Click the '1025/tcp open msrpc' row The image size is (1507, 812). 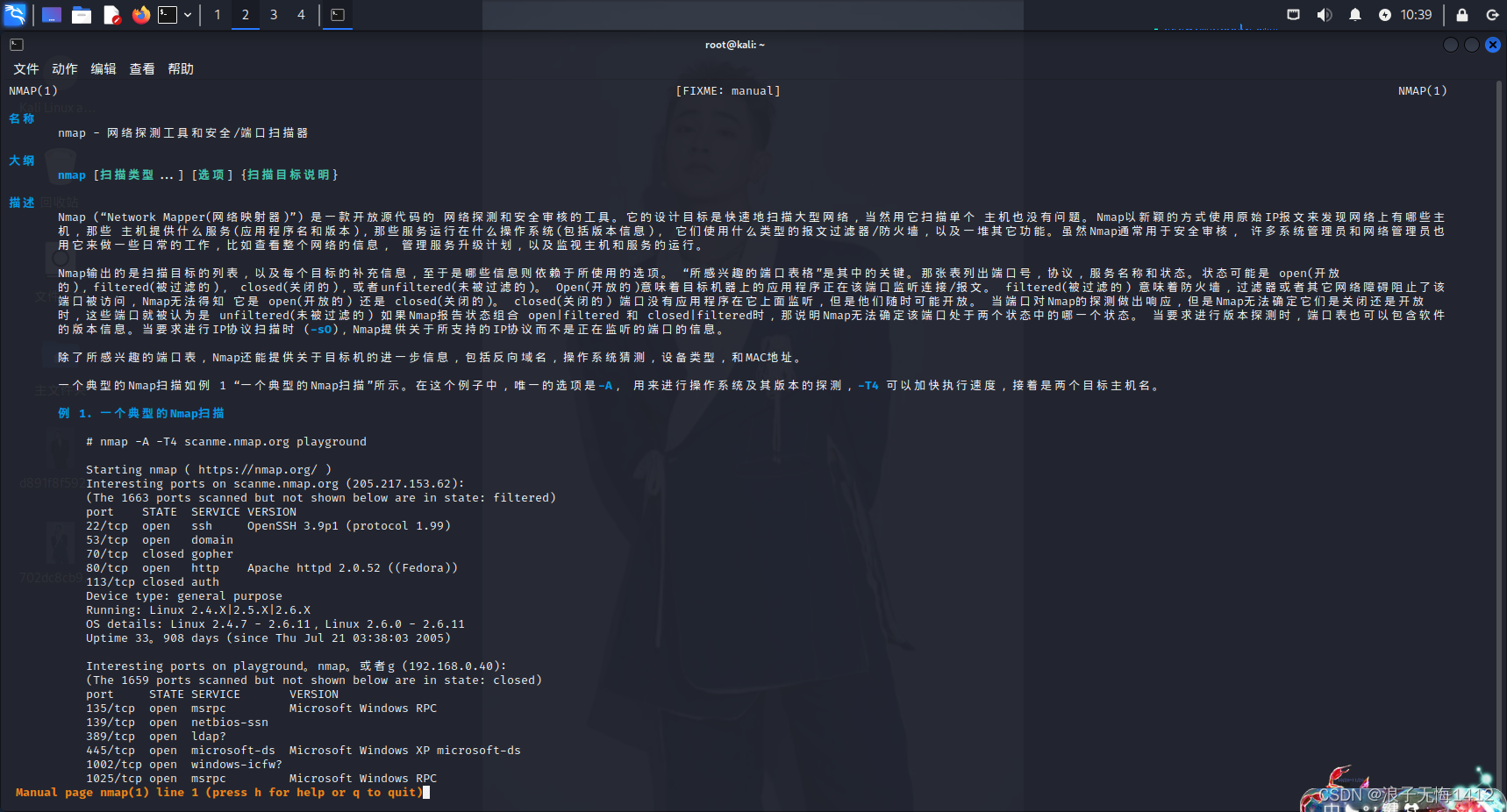pyautogui.click(x=261, y=778)
